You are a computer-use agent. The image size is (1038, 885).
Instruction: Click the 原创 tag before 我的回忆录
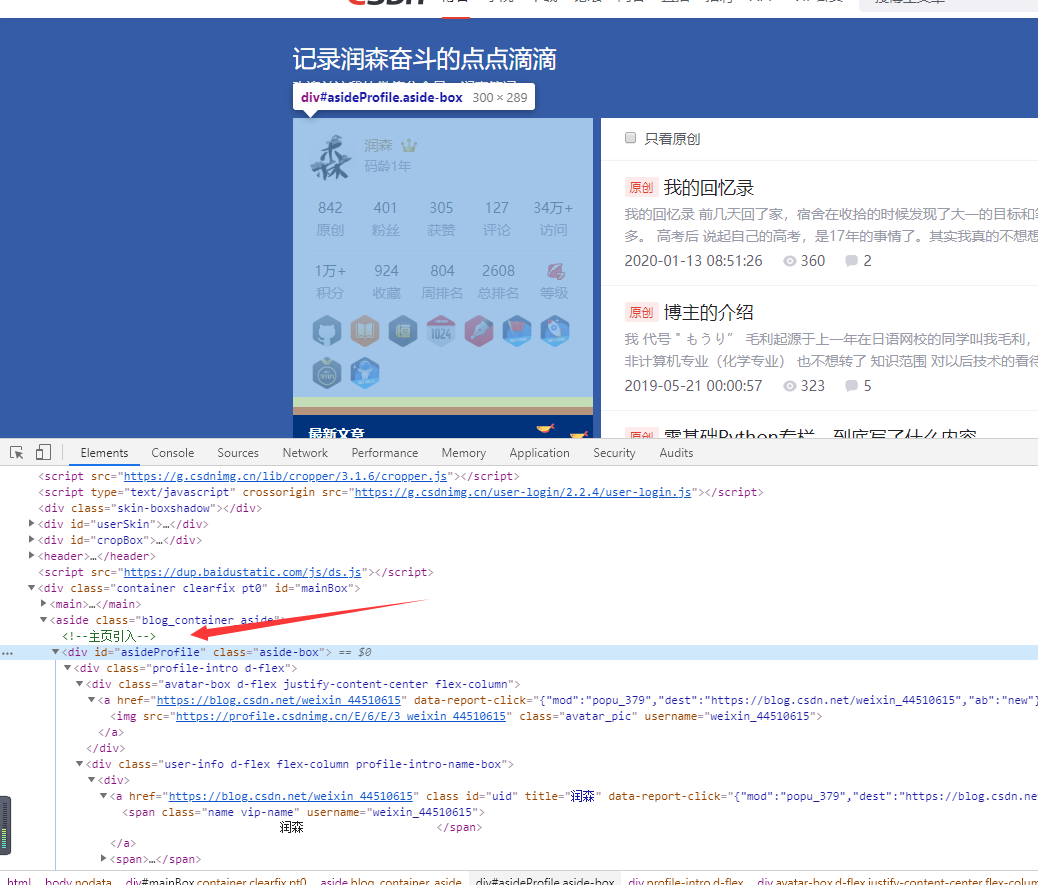coord(641,187)
